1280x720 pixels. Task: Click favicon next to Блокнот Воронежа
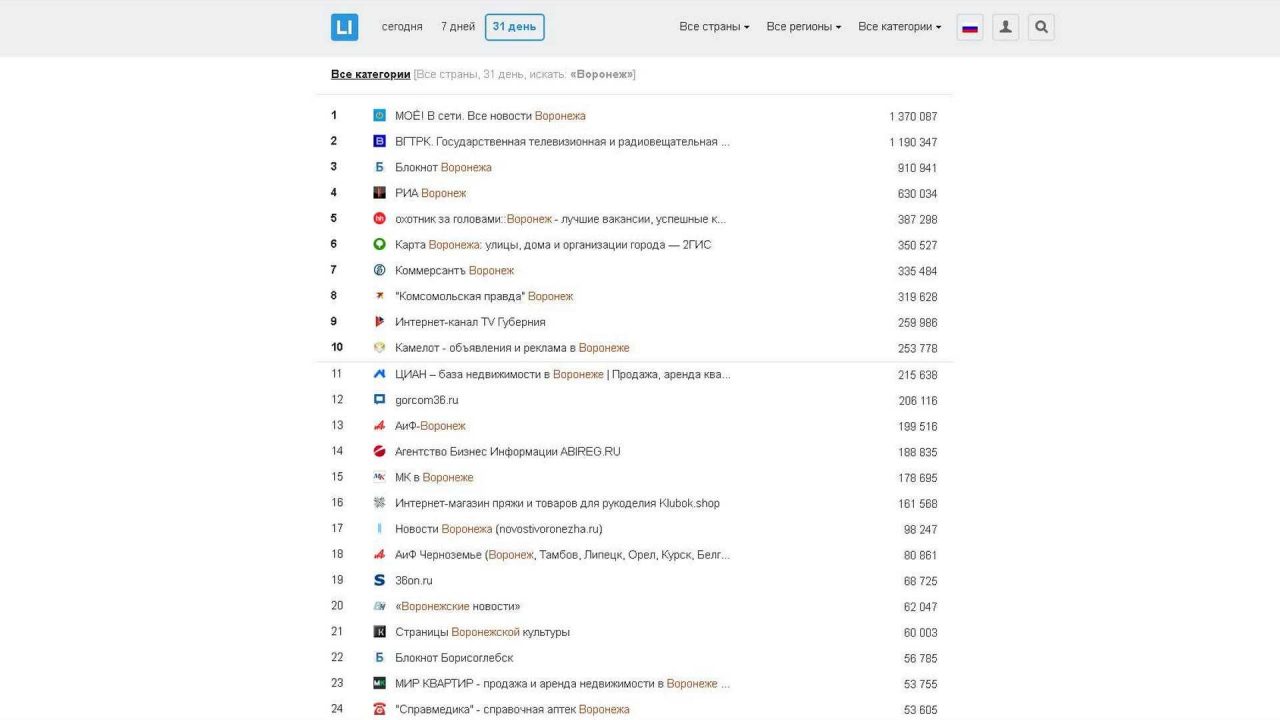tap(379, 167)
